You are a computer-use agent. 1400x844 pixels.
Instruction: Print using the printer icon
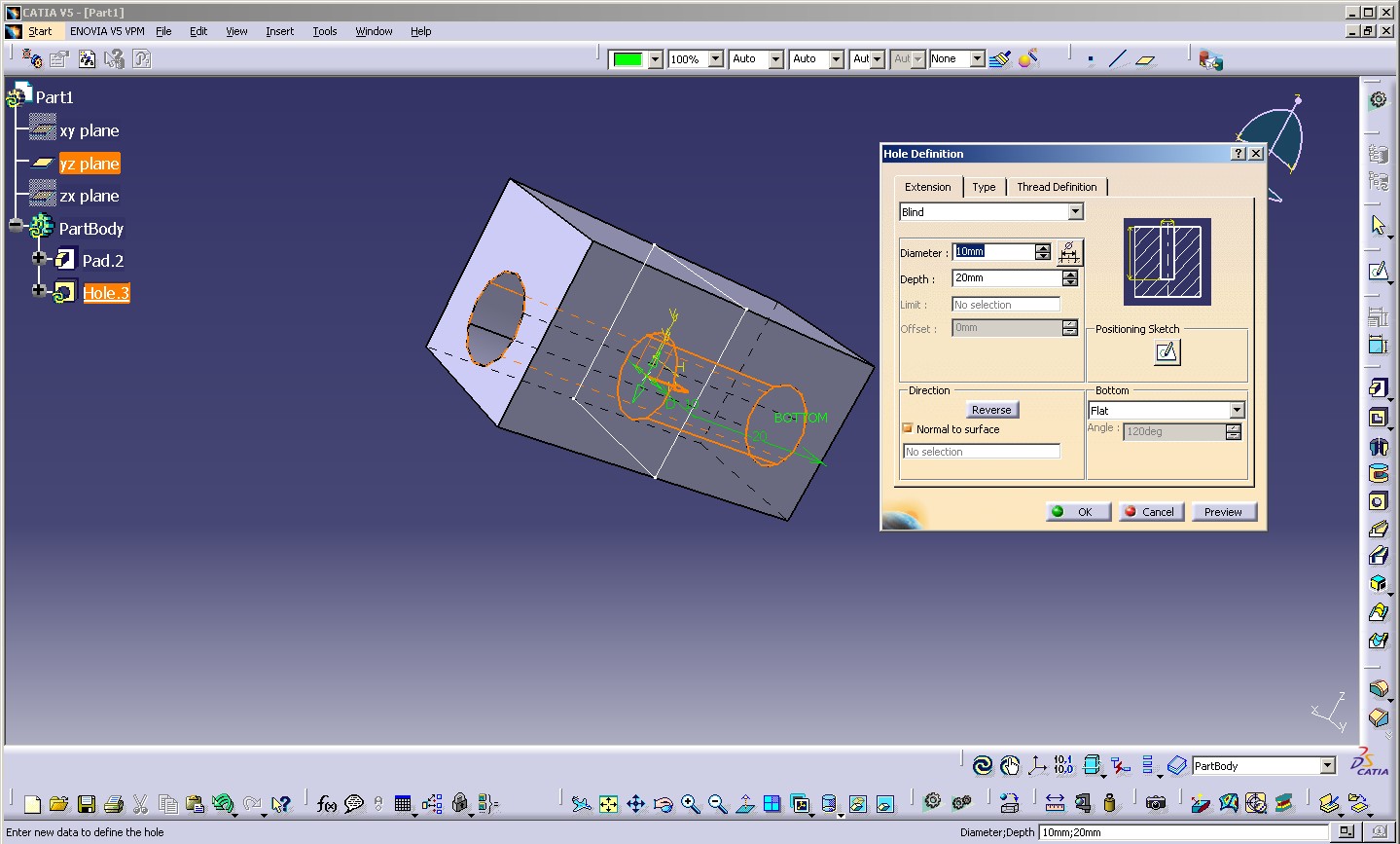(x=113, y=804)
